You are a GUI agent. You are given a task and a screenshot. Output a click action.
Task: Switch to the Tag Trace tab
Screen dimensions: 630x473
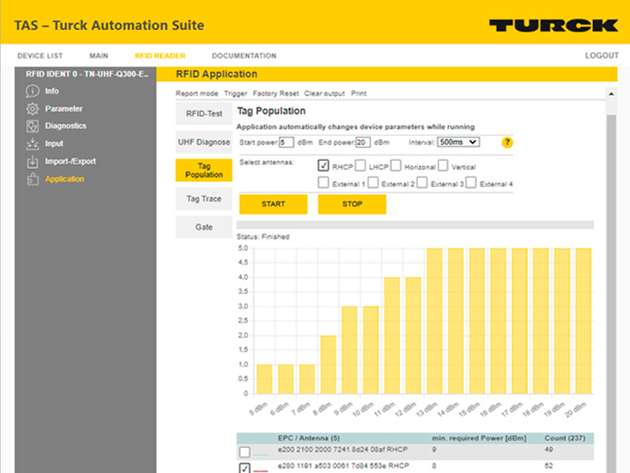click(204, 199)
